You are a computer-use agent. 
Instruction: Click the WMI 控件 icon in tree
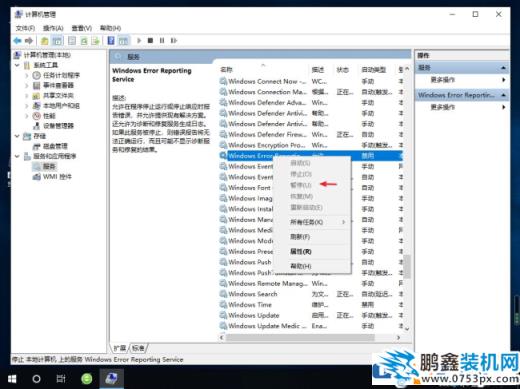[36, 177]
